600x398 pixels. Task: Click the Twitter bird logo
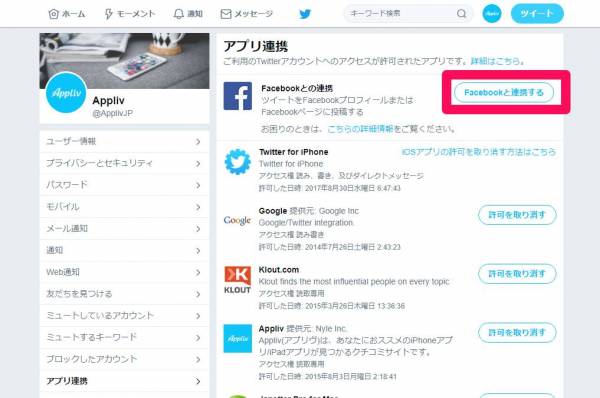point(305,14)
